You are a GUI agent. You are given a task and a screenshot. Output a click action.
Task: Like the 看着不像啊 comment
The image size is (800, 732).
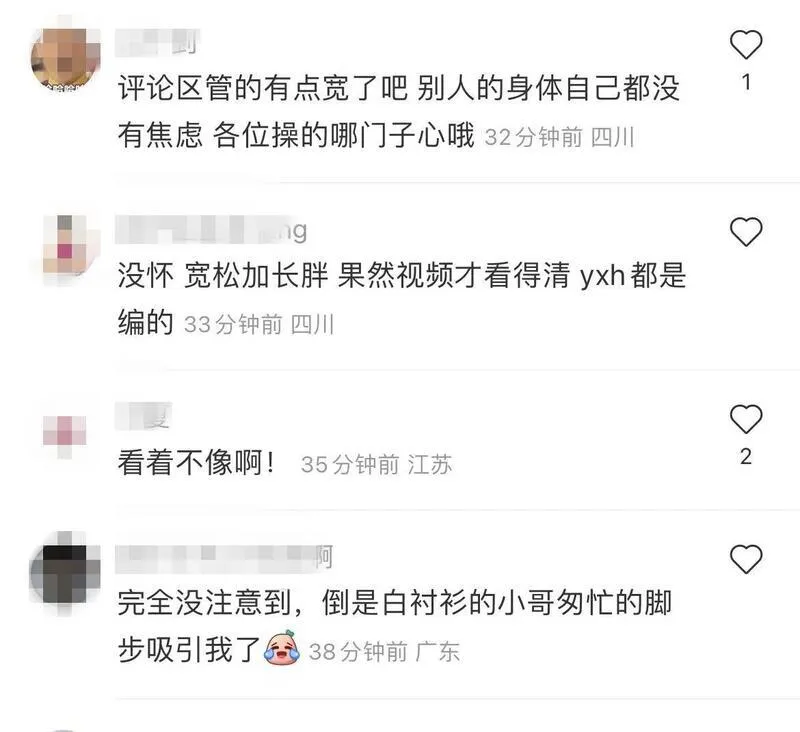[746, 419]
